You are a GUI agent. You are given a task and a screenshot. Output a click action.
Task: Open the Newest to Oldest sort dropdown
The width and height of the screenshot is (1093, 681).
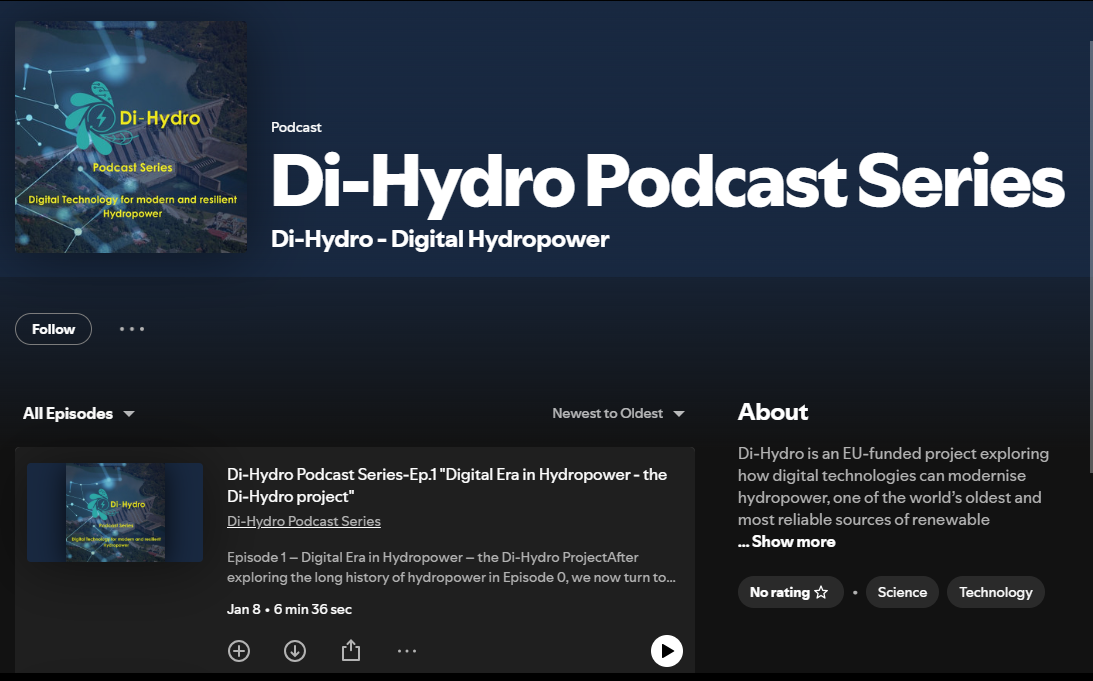point(618,414)
